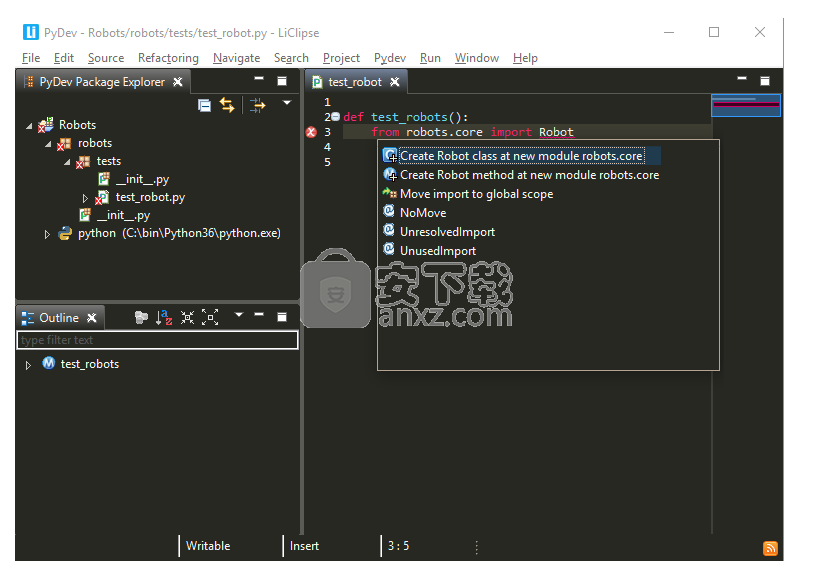Open the Search menu
The image size is (816, 580).
291,58
